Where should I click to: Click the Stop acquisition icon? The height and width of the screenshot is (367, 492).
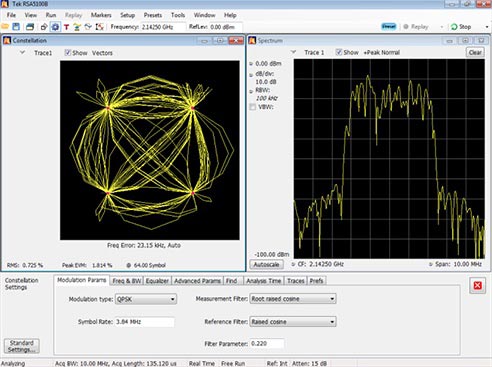(x=454, y=27)
